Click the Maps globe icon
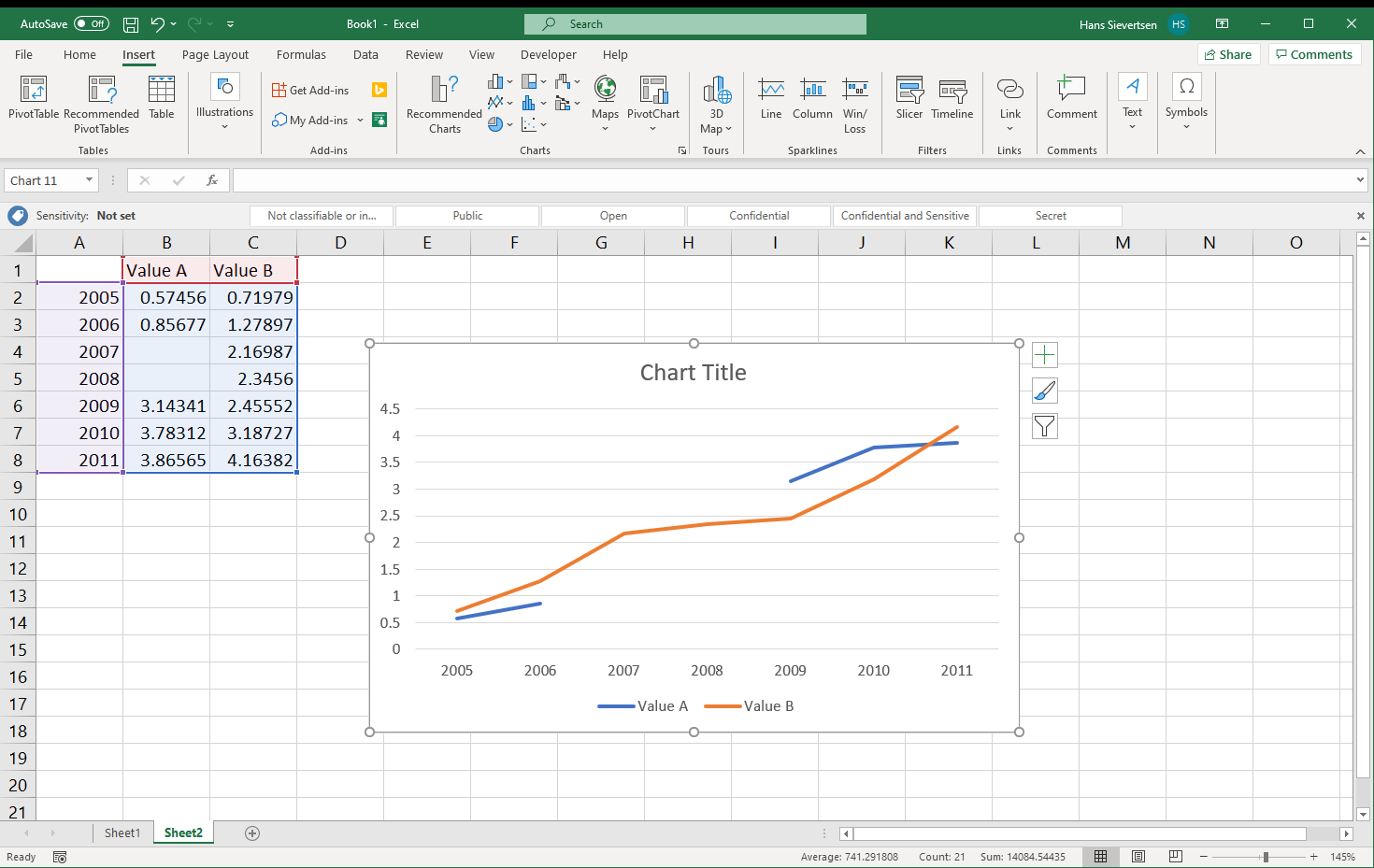1374x868 pixels. click(x=605, y=90)
